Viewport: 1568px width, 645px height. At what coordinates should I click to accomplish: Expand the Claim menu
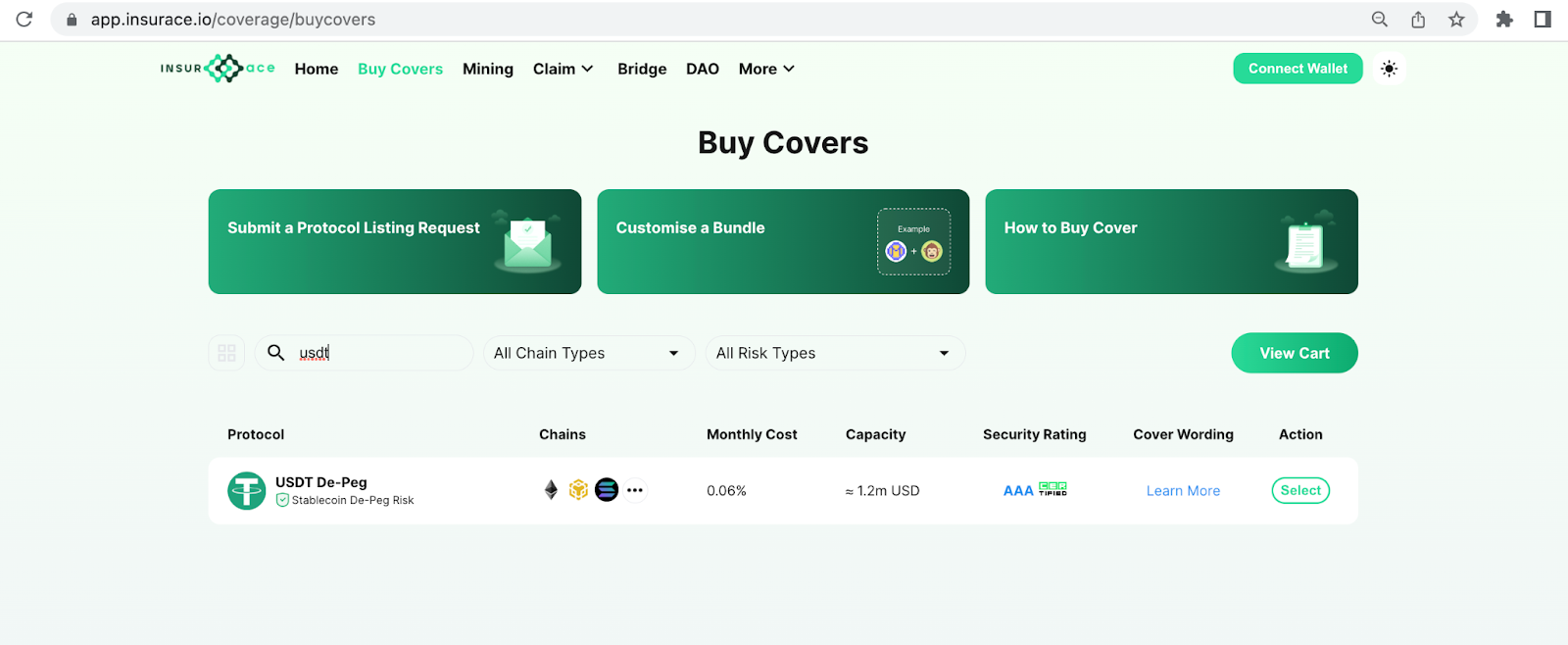[x=563, y=69]
